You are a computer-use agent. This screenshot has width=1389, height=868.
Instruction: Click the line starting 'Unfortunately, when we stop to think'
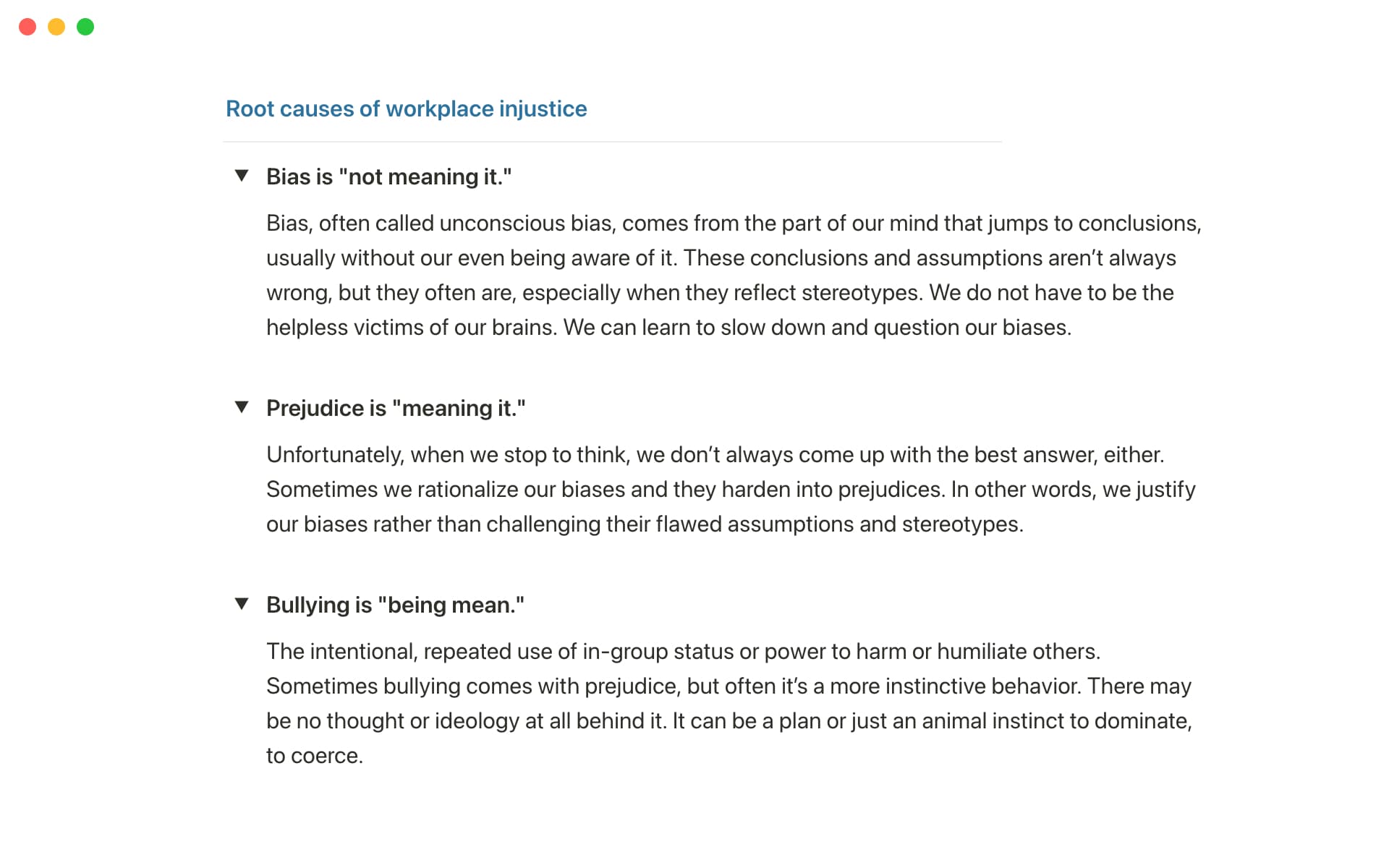[715, 454]
